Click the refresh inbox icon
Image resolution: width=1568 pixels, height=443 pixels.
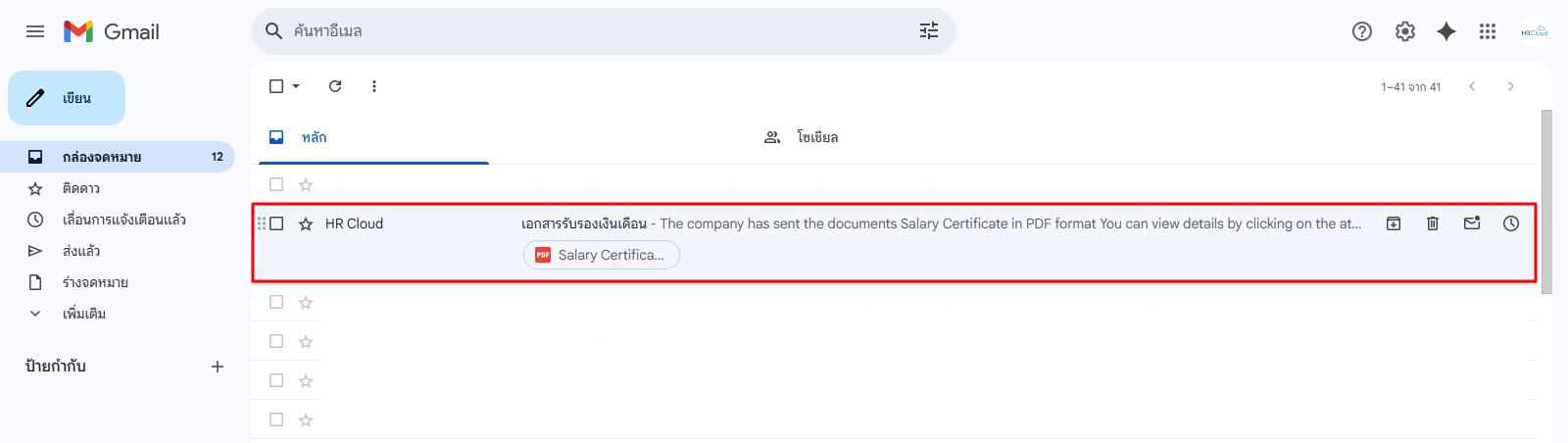coord(335,86)
